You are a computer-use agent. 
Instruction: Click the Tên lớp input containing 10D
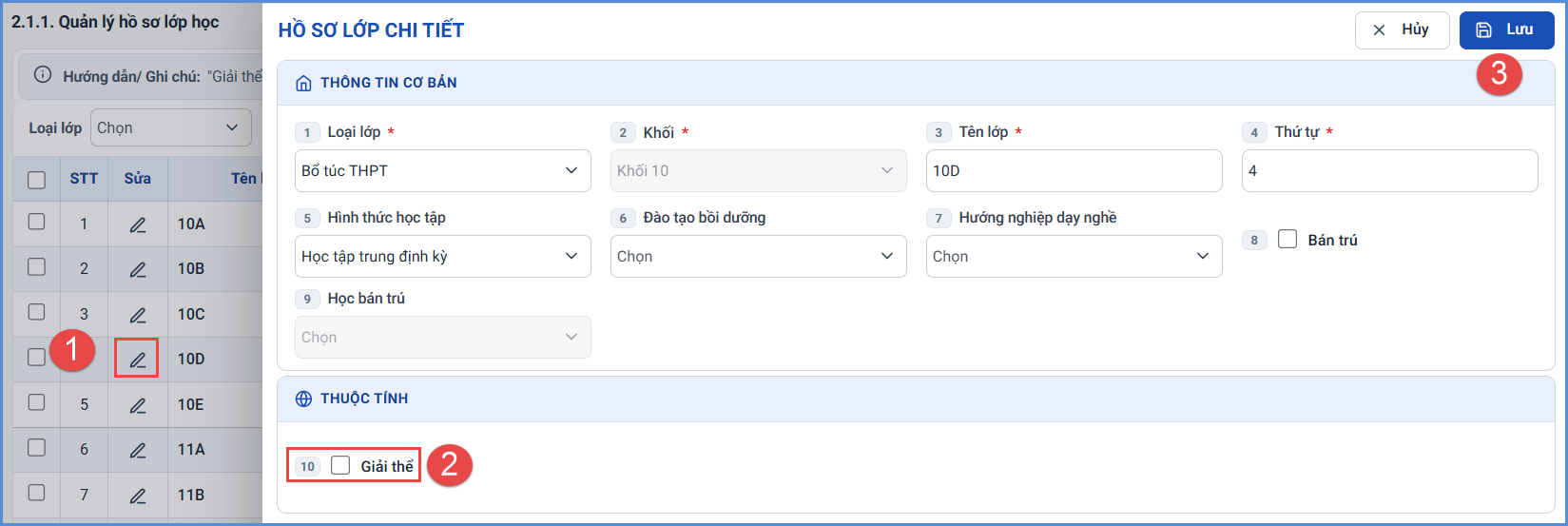pyautogui.click(x=1074, y=170)
